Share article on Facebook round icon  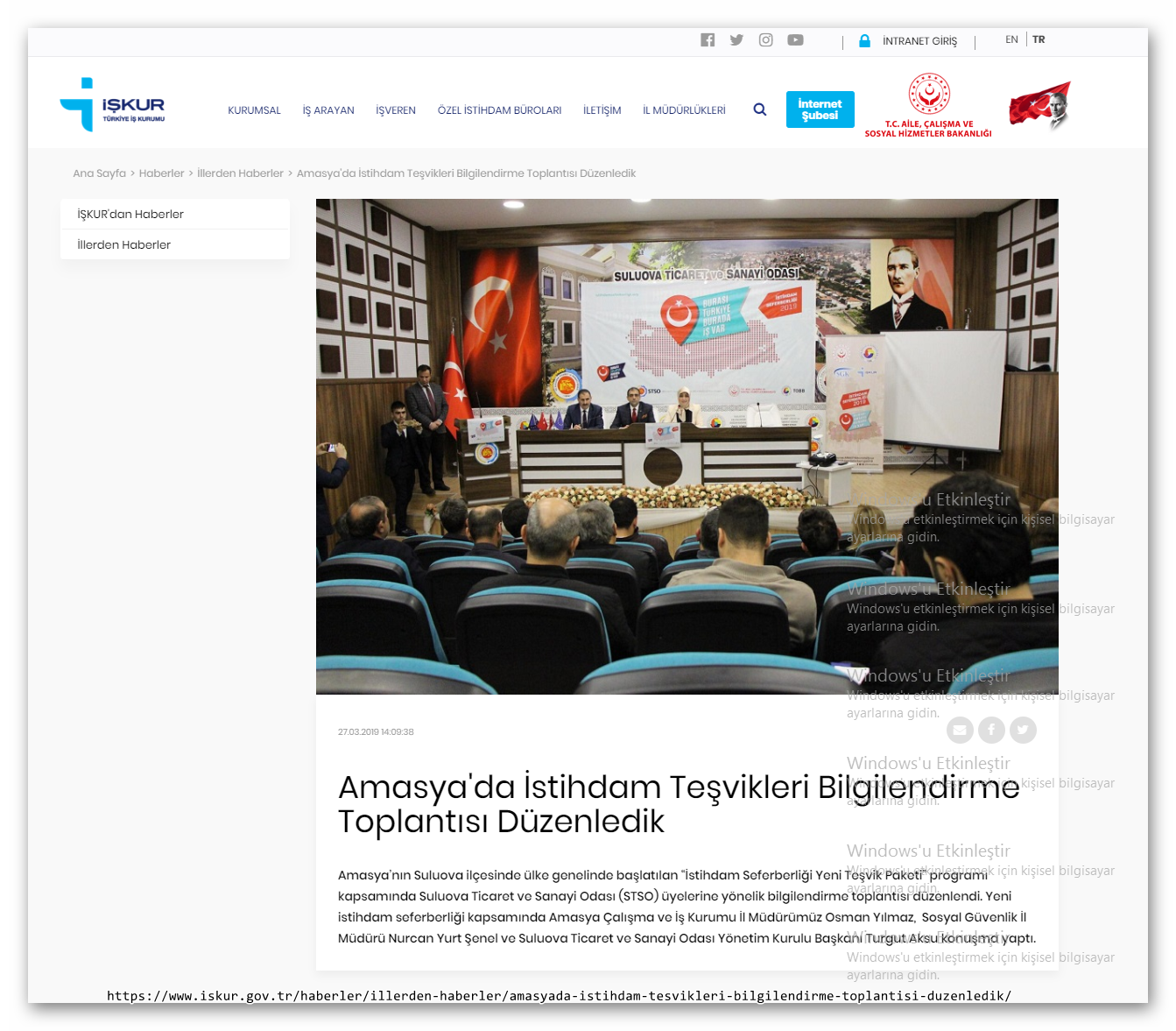pyautogui.click(x=991, y=730)
